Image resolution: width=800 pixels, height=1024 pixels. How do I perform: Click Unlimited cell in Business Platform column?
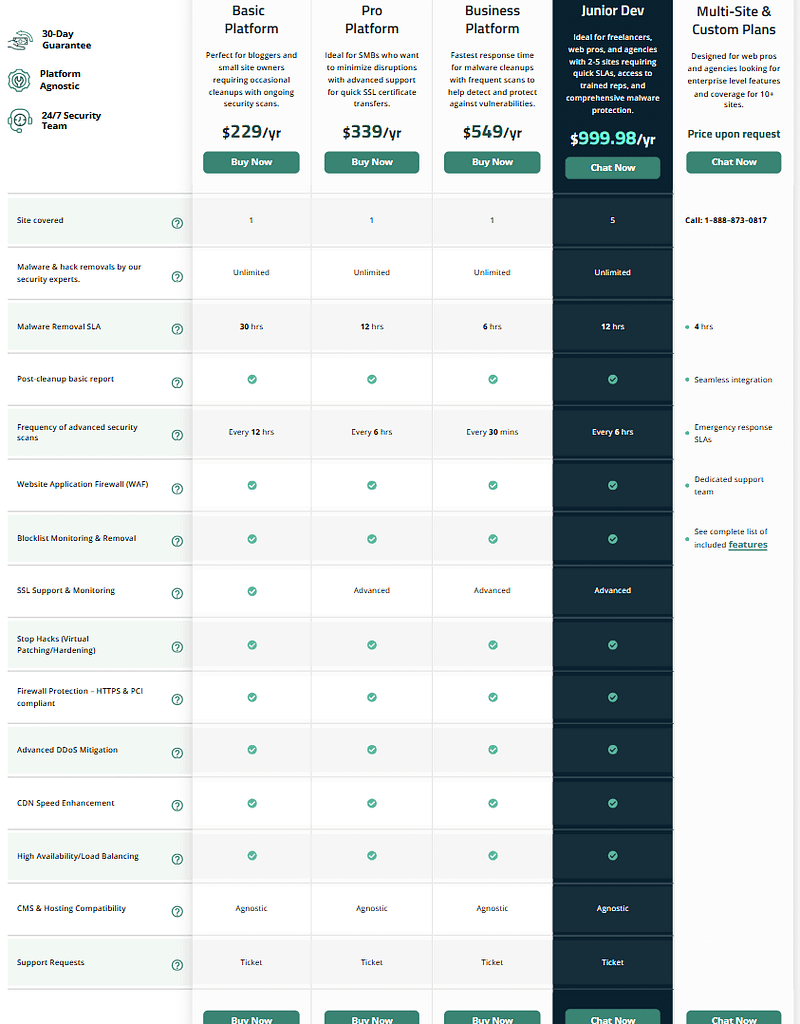coord(492,272)
